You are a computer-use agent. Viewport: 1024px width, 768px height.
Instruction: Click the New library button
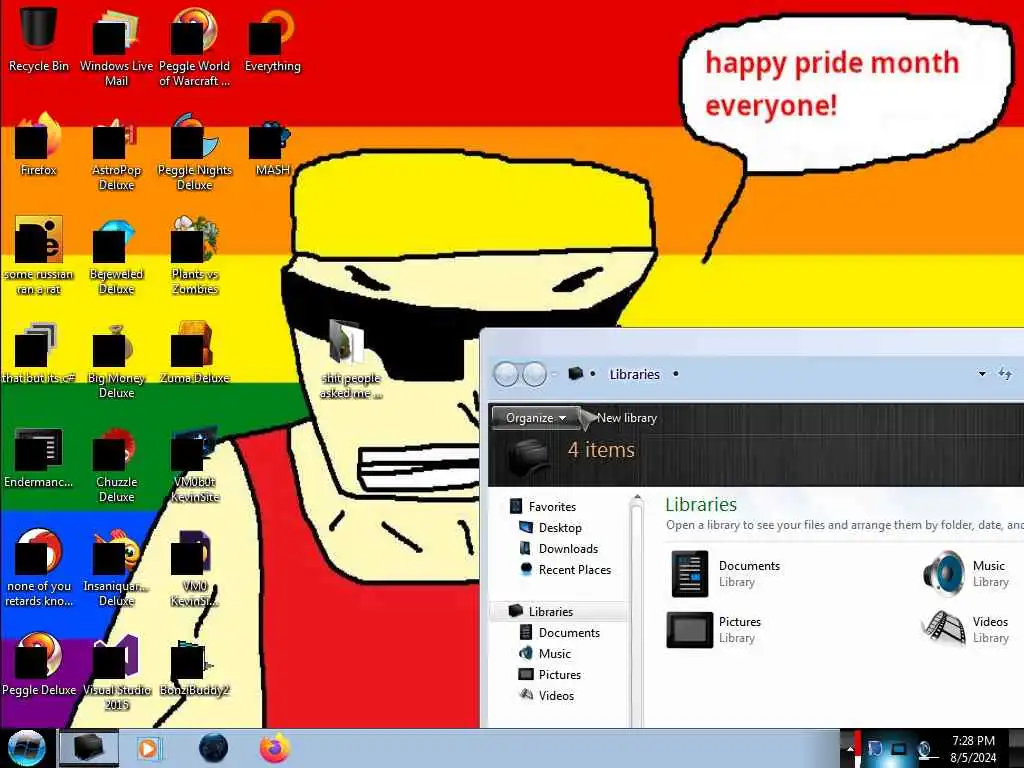click(x=626, y=418)
